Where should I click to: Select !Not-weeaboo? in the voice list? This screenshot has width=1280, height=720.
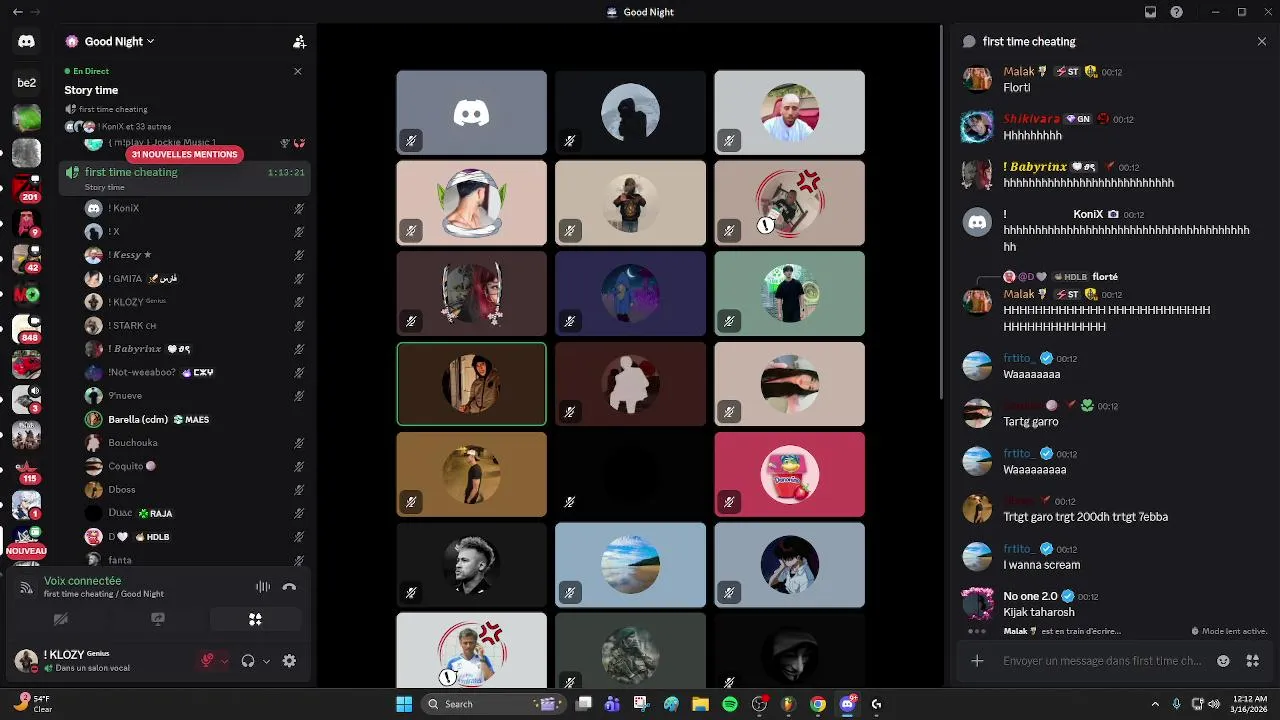196,372
